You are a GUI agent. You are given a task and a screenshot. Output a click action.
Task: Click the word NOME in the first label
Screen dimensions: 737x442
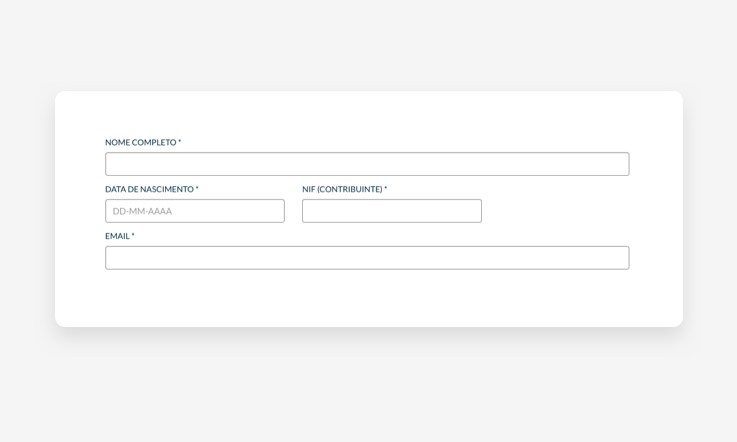click(x=117, y=143)
